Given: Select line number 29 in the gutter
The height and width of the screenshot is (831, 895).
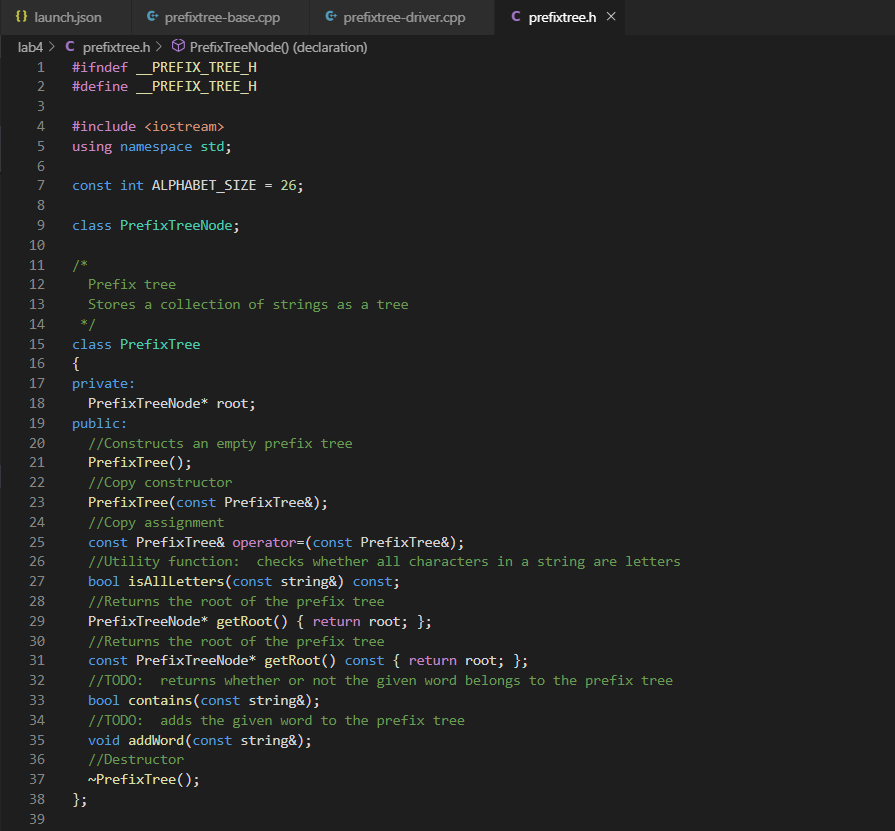Looking at the screenshot, I should tap(38, 621).
